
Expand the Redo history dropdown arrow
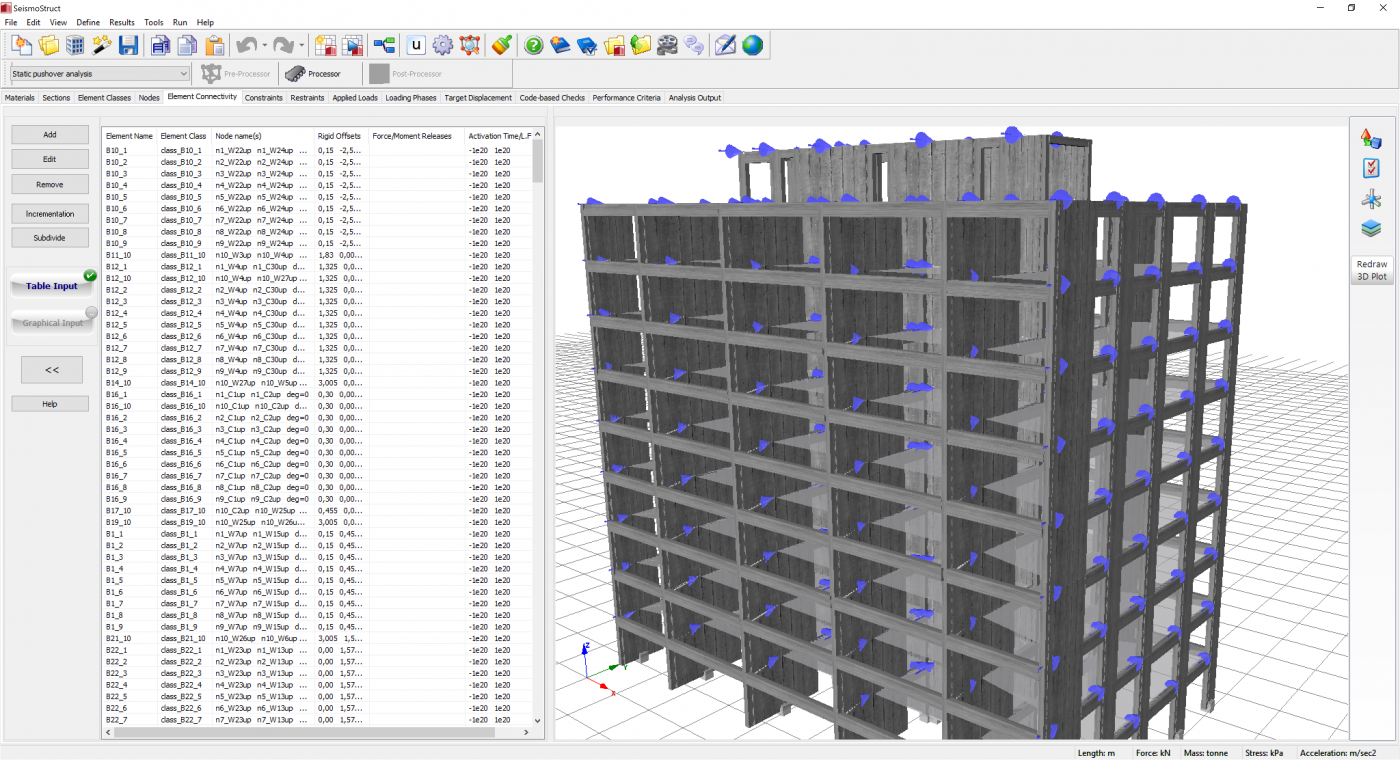tap(301, 45)
